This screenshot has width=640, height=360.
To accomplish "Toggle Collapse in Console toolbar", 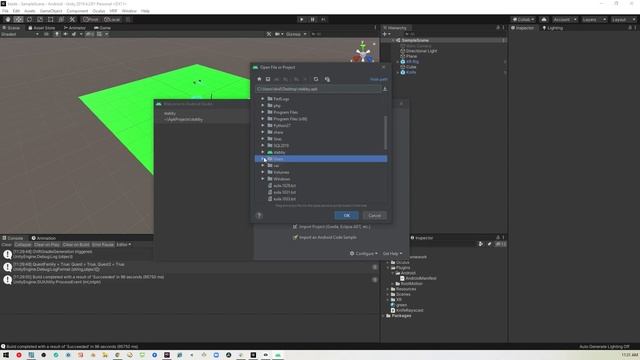I will click(x=23, y=244).
